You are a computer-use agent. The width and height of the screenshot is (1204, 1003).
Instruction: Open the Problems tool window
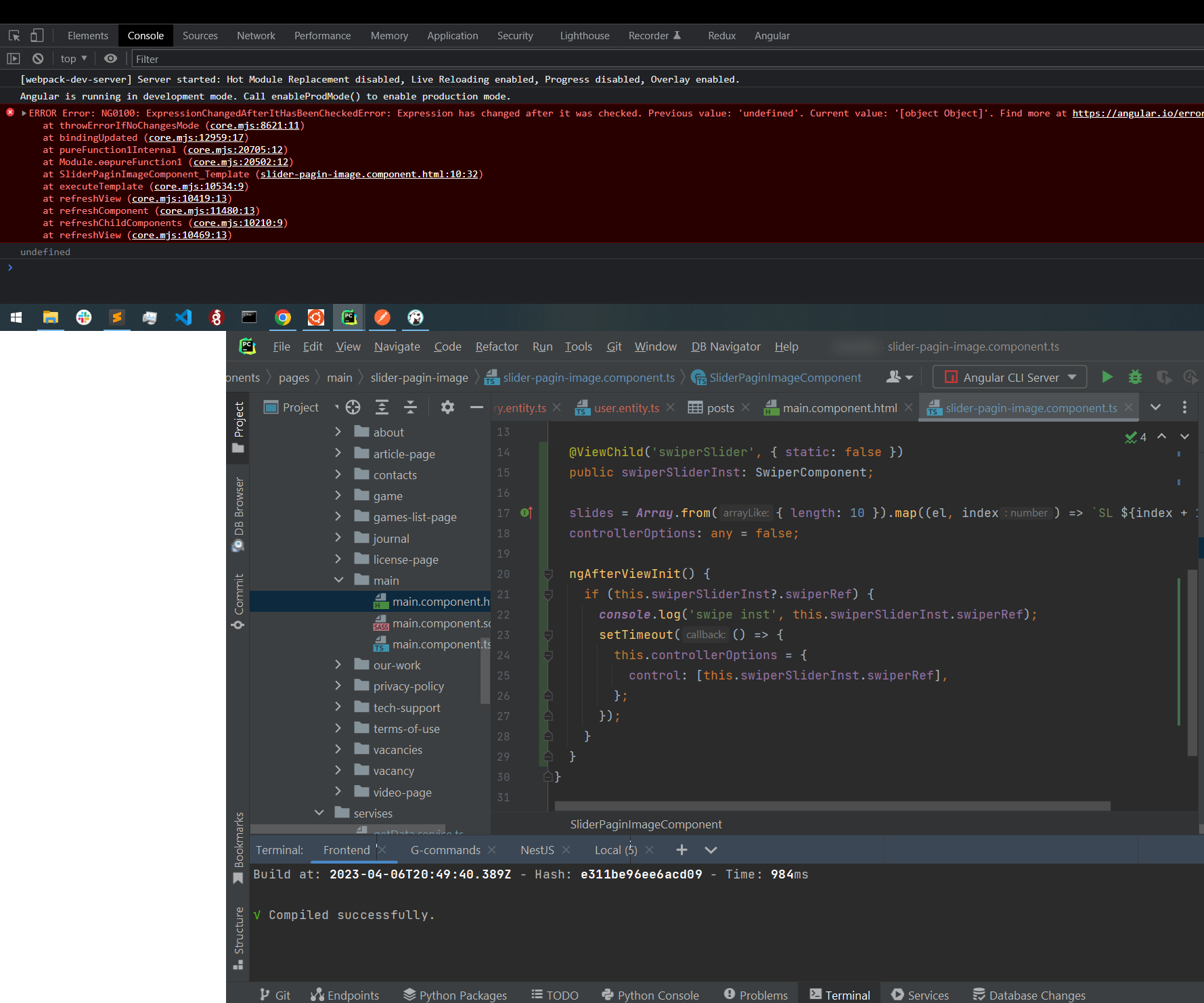755,995
